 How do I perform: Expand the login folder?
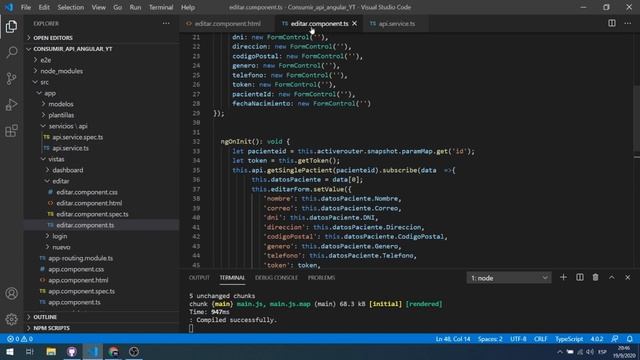click(x=102, y=236)
